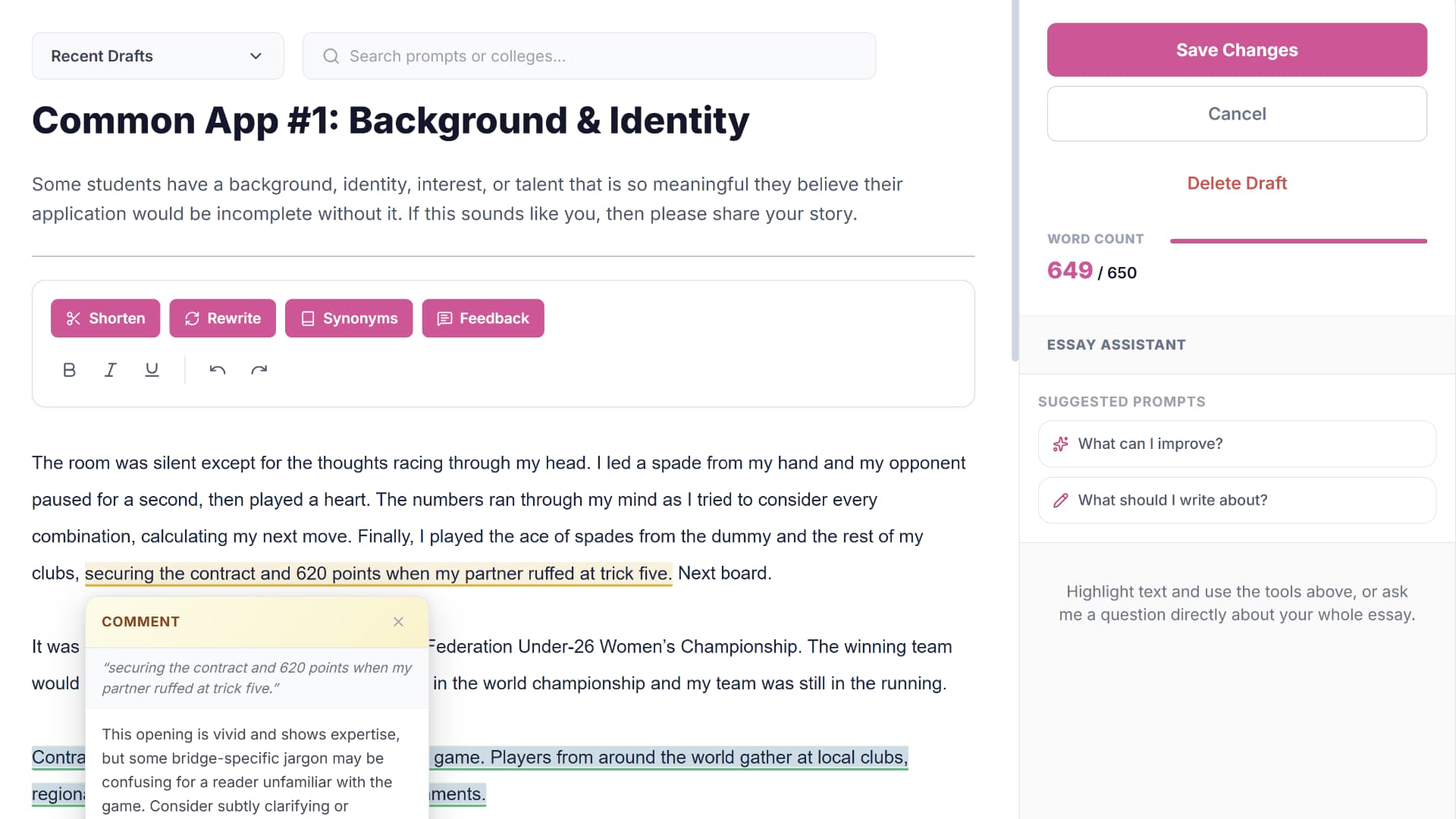Click the chevron on the Recent Drafts selector
Image resolution: width=1456 pixels, height=819 pixels.
[256, 56]
